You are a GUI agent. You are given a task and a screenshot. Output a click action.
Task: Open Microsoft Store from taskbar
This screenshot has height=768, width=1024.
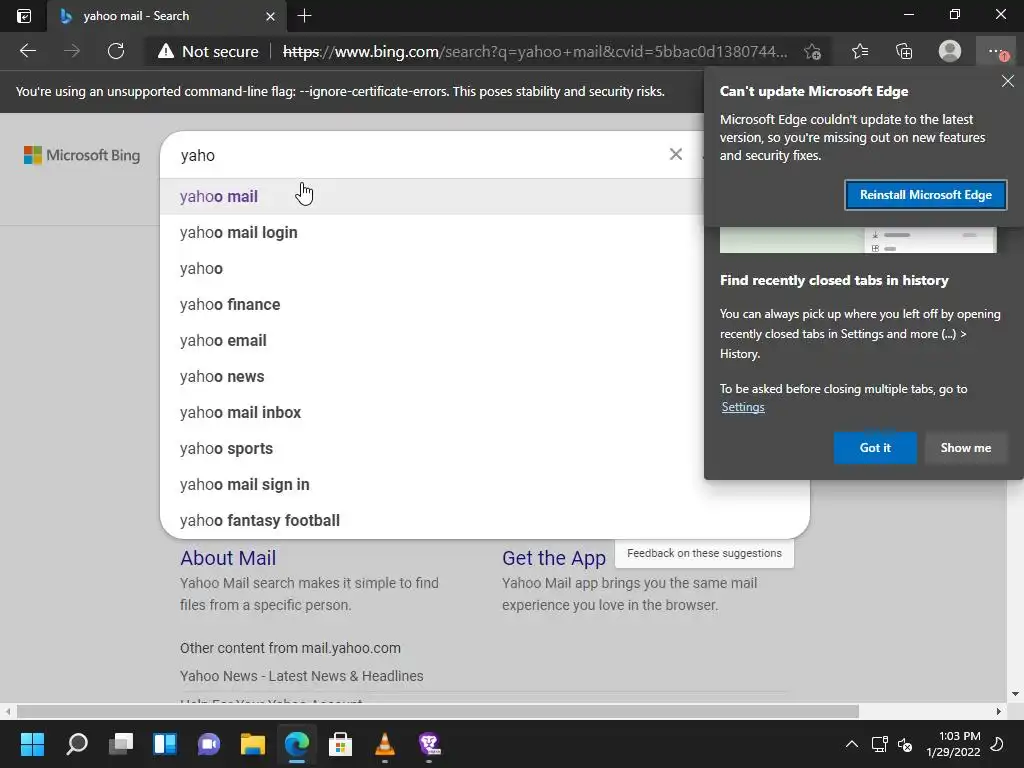pos(340,744)
